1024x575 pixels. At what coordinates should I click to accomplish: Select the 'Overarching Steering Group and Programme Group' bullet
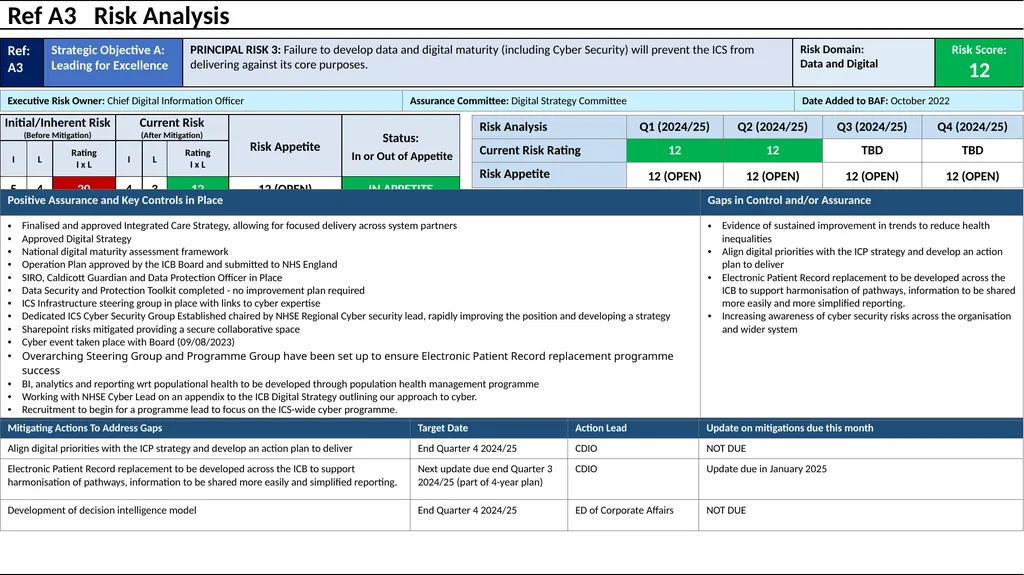point(347,363)
